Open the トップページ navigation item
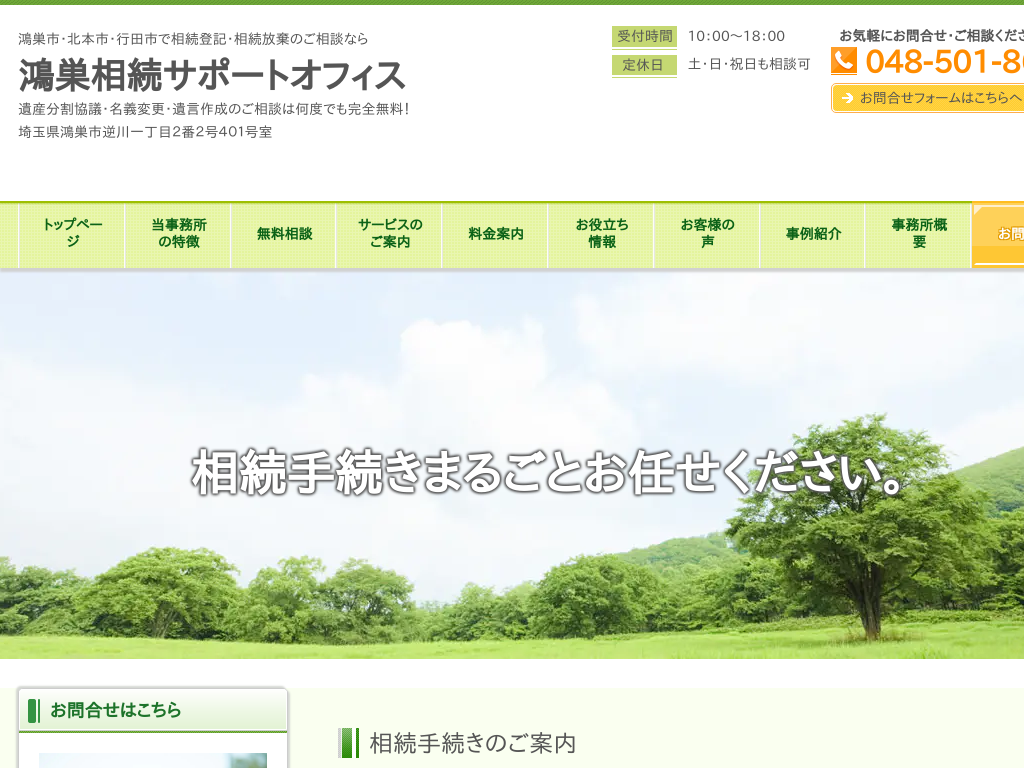This screenshot has height=768, width=1024. click(72, 234)
